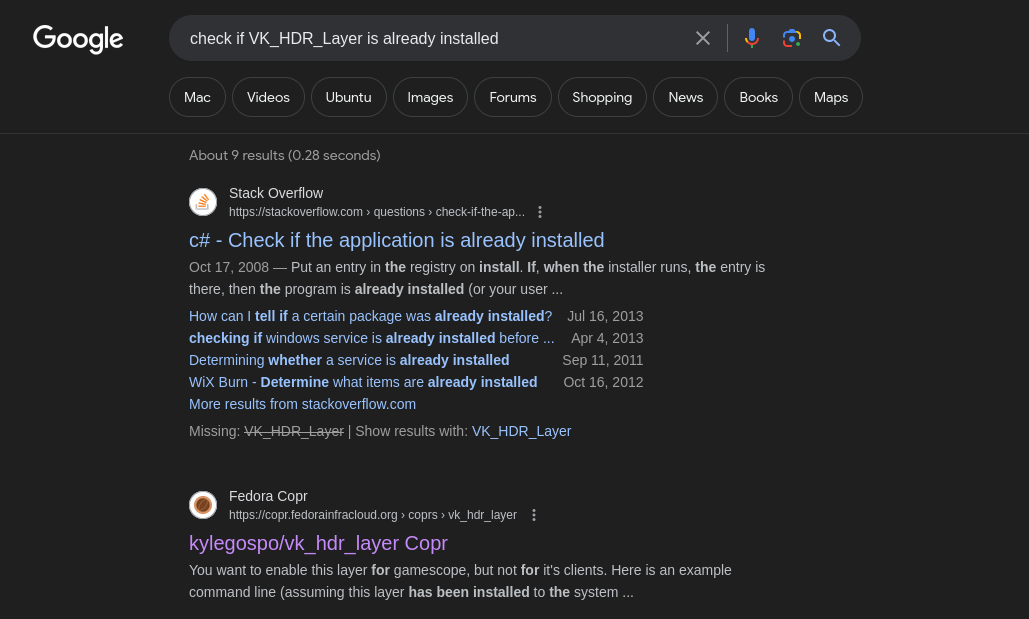Screen dimensions: 1029x619
Task: Switch to Books results
Action: click(759, 97)
